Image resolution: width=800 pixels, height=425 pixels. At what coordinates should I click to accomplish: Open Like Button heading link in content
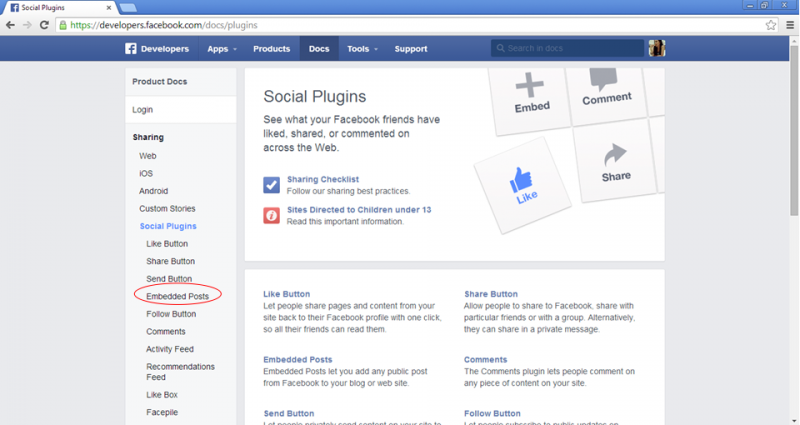coord(286,294)
